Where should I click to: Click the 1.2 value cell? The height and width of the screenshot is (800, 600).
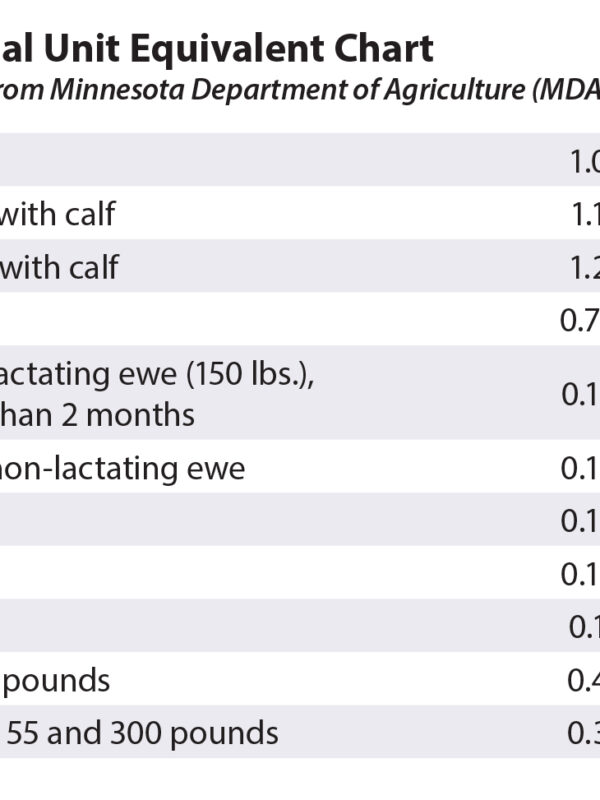pyautogui.click(x=584, y=266)
